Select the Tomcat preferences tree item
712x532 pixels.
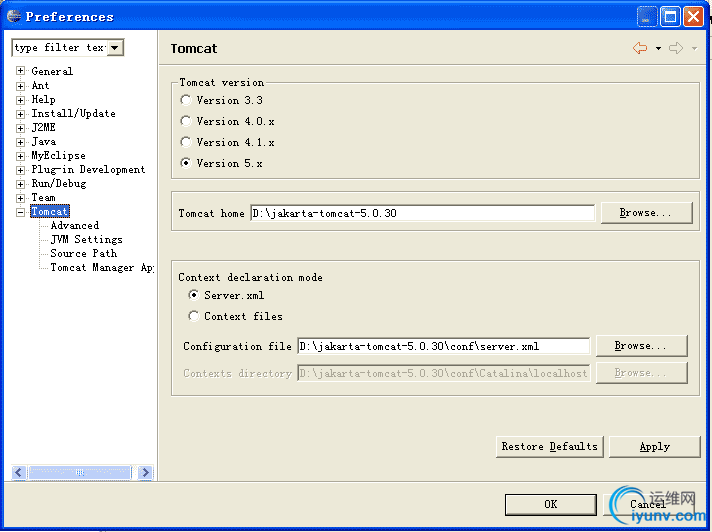[49, 212]
